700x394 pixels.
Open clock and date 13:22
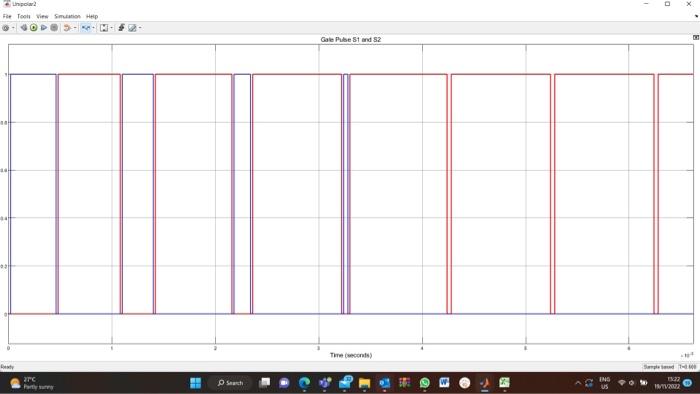click(667, 383)
